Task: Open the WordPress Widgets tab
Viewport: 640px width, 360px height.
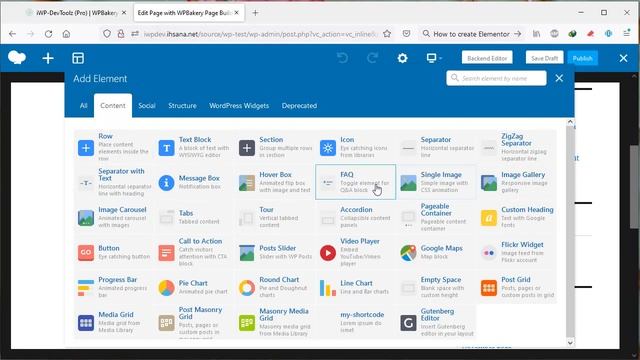Action: pyautogui.click(x=239, y=106)
